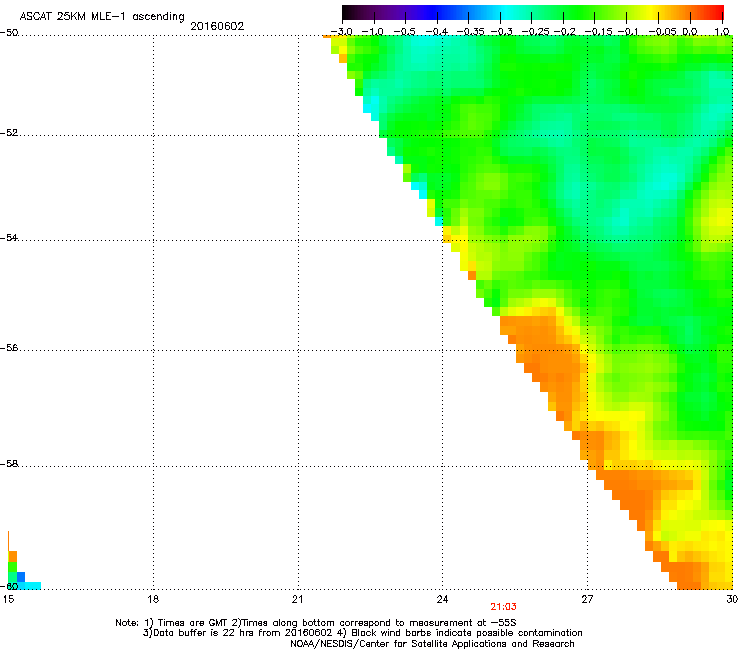Click the color bar label "-0.1"

click(628, 32)
